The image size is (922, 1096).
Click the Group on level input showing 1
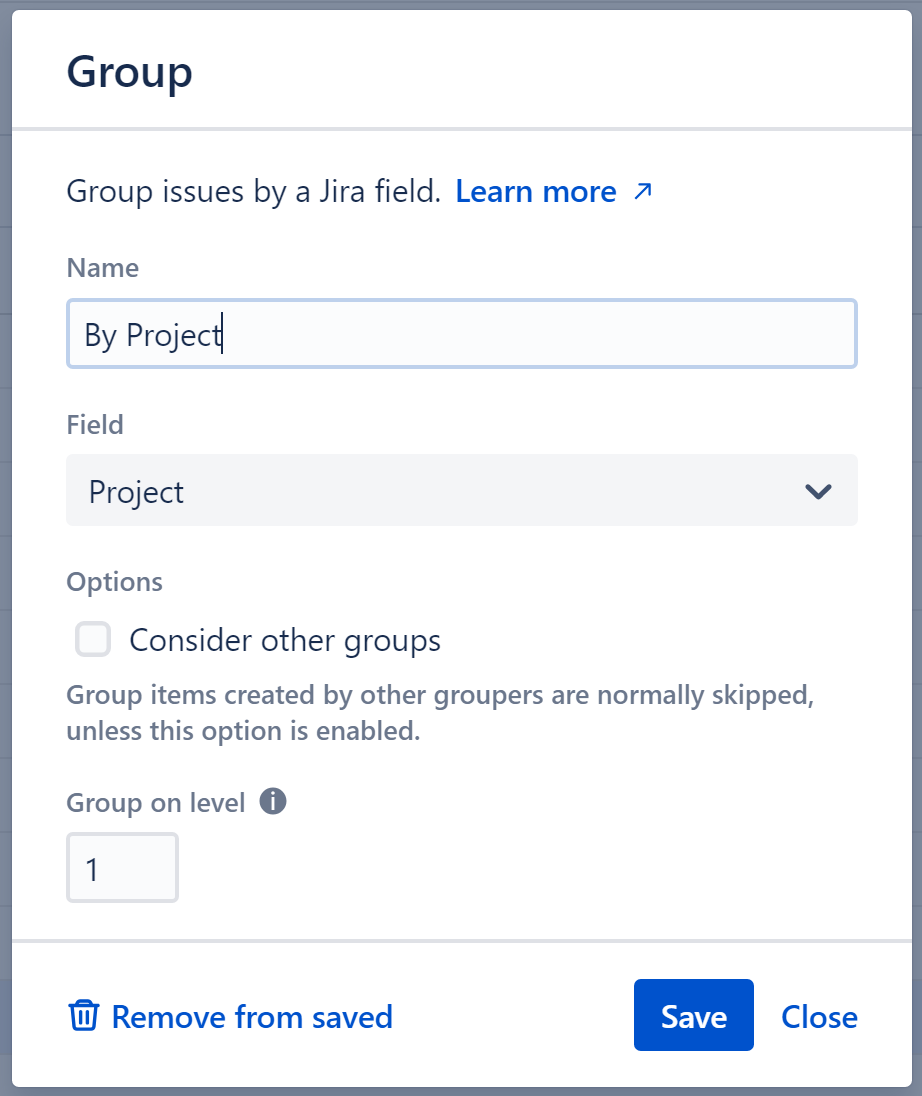tap(122, 868)
